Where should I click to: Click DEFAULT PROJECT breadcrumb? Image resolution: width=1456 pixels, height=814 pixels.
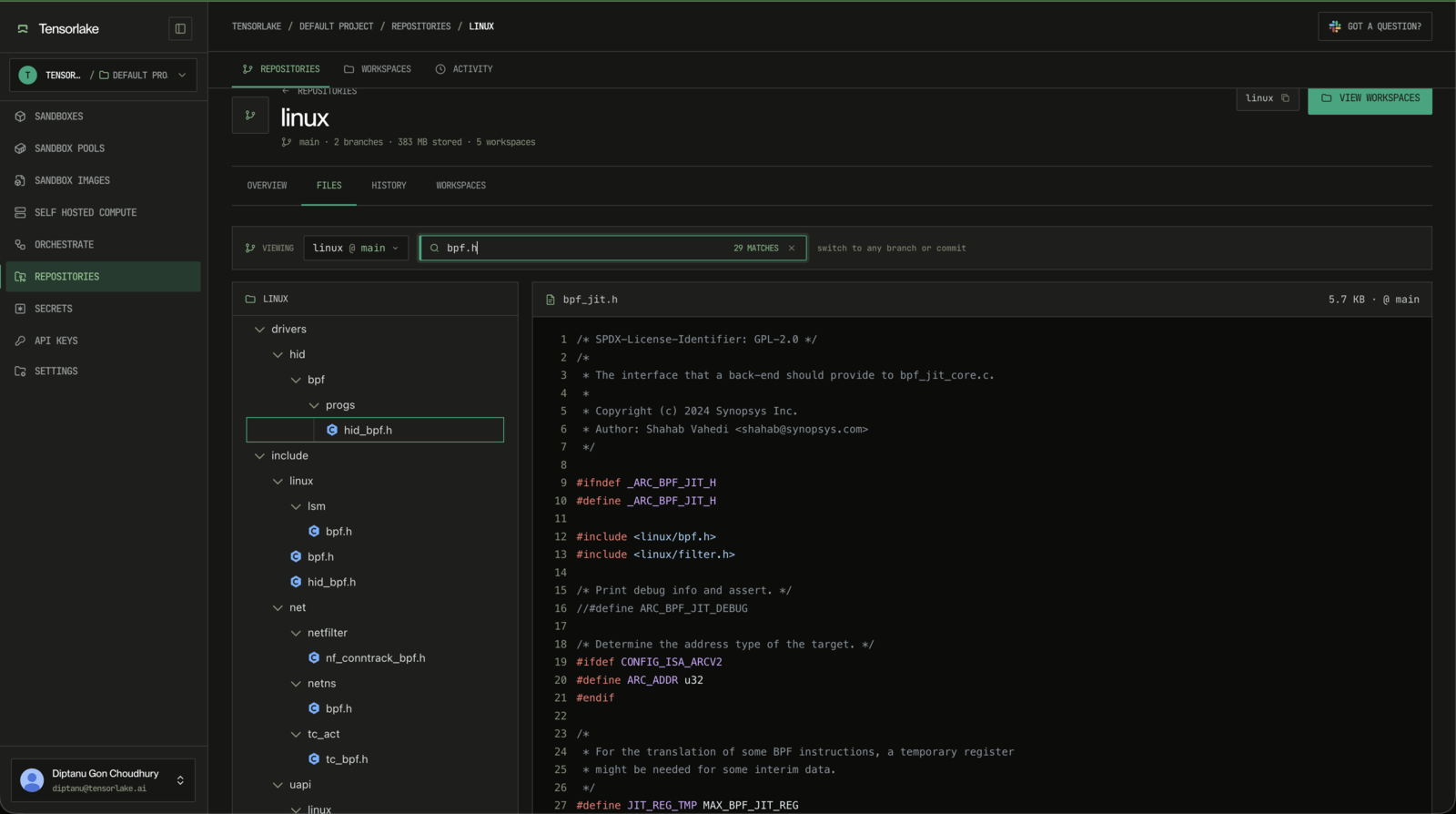336,26
